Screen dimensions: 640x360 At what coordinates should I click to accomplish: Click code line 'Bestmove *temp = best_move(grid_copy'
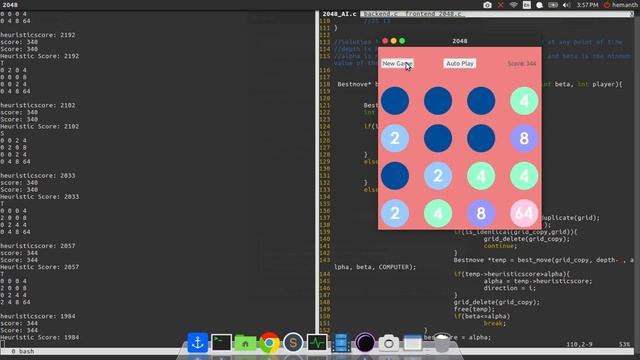click(544, 260)
